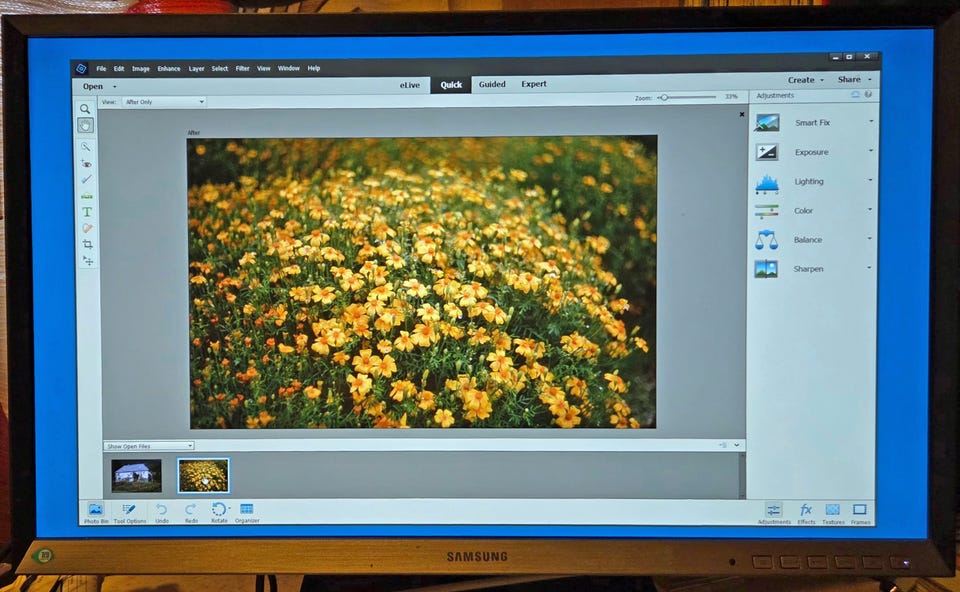The image size is (960, 592).
Task: Select the Zoom tool
Action: tap(85, 109)
